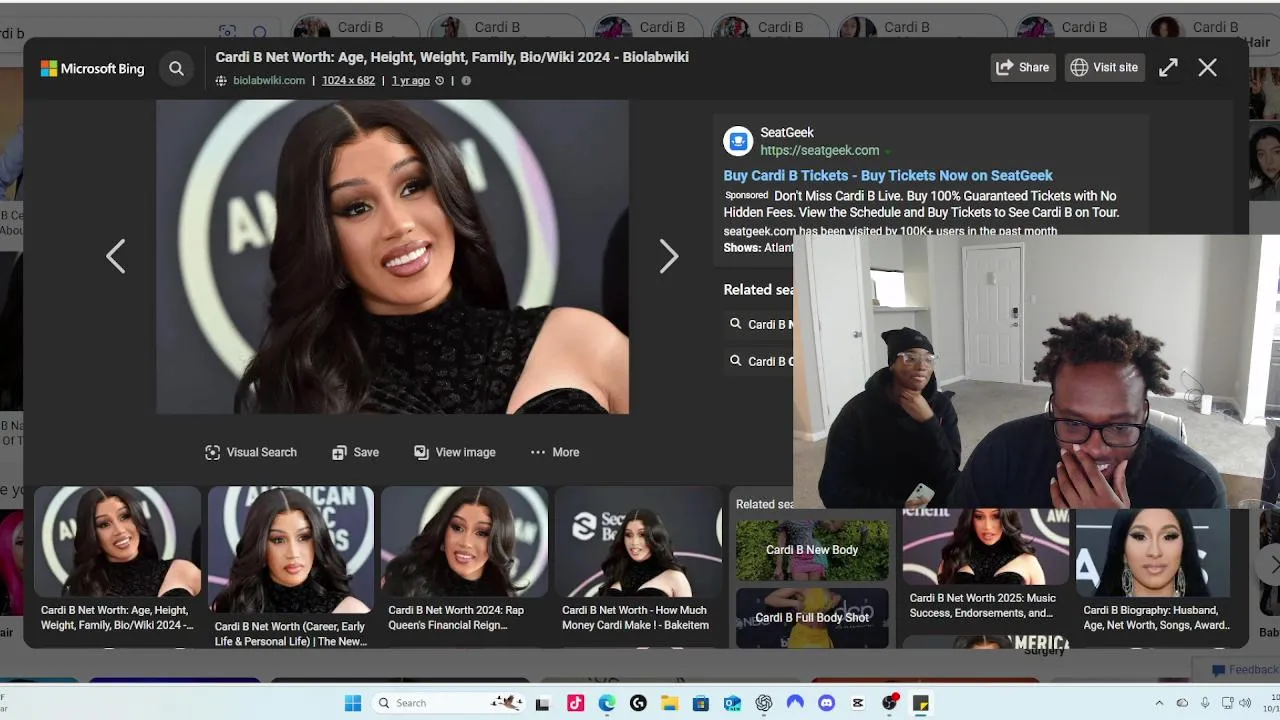This screenshot has width=1280, height=720.
Task: Open Outlook from the taskbar
Action: (733, 704)
